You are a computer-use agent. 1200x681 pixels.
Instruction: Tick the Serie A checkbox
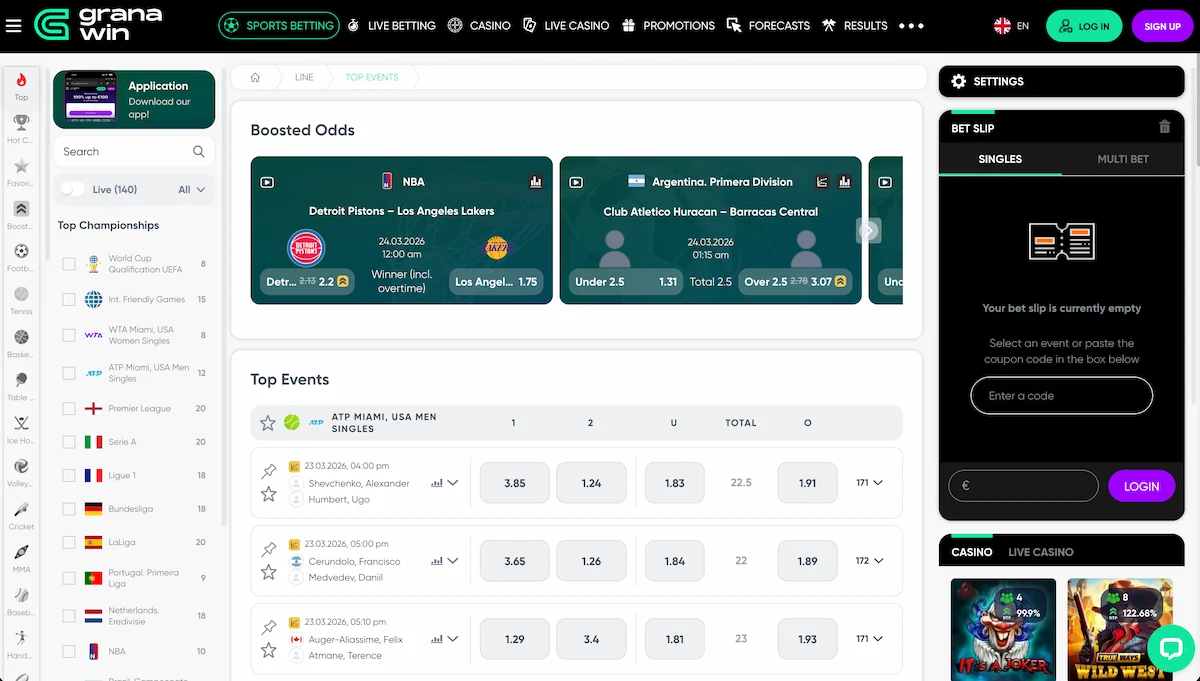tap(69, 442)
